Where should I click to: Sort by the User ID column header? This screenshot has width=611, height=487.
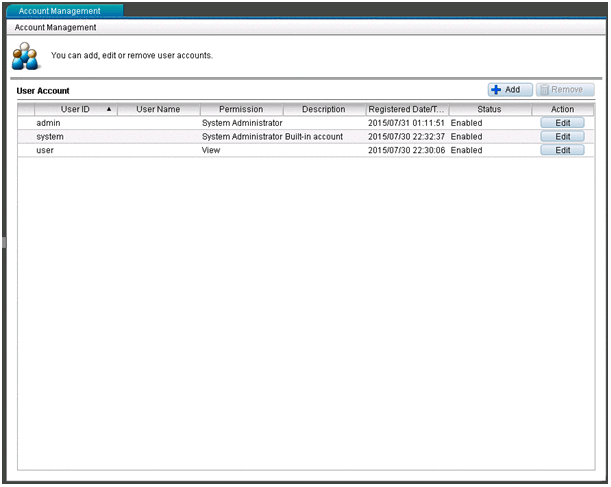coord(75,109)
